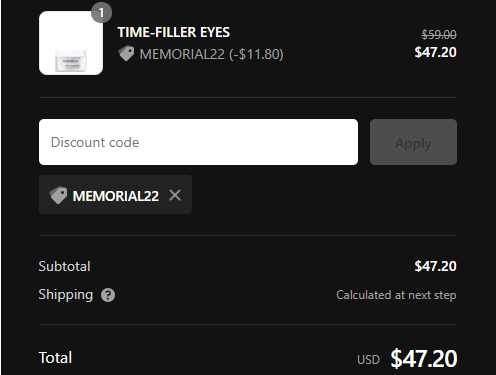The height and width of the screenshot is (375, 496).
Task: Click the Calculated at next step text
Action: [x=396, y=295]
